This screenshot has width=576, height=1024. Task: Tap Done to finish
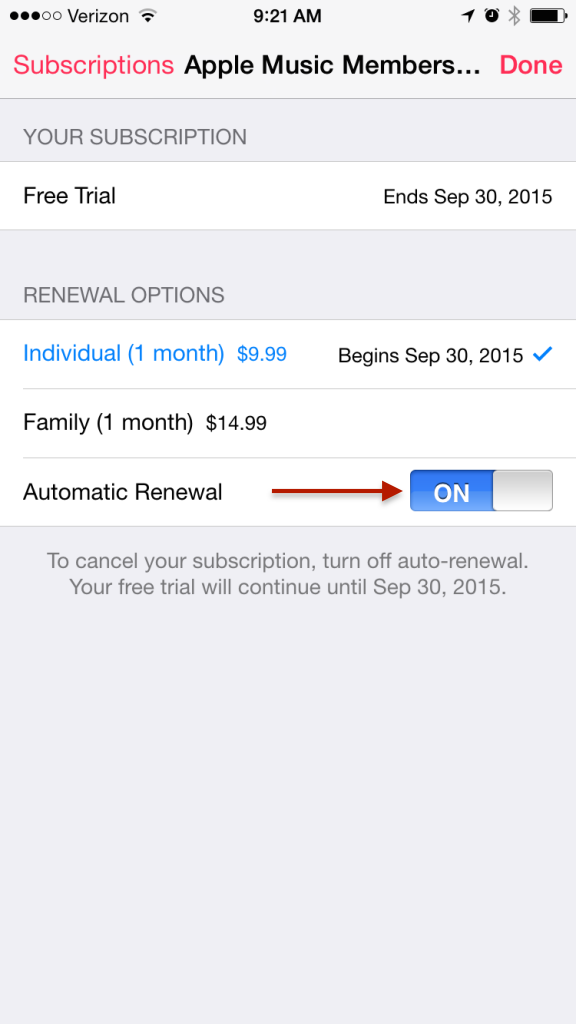tap(531, 65)
